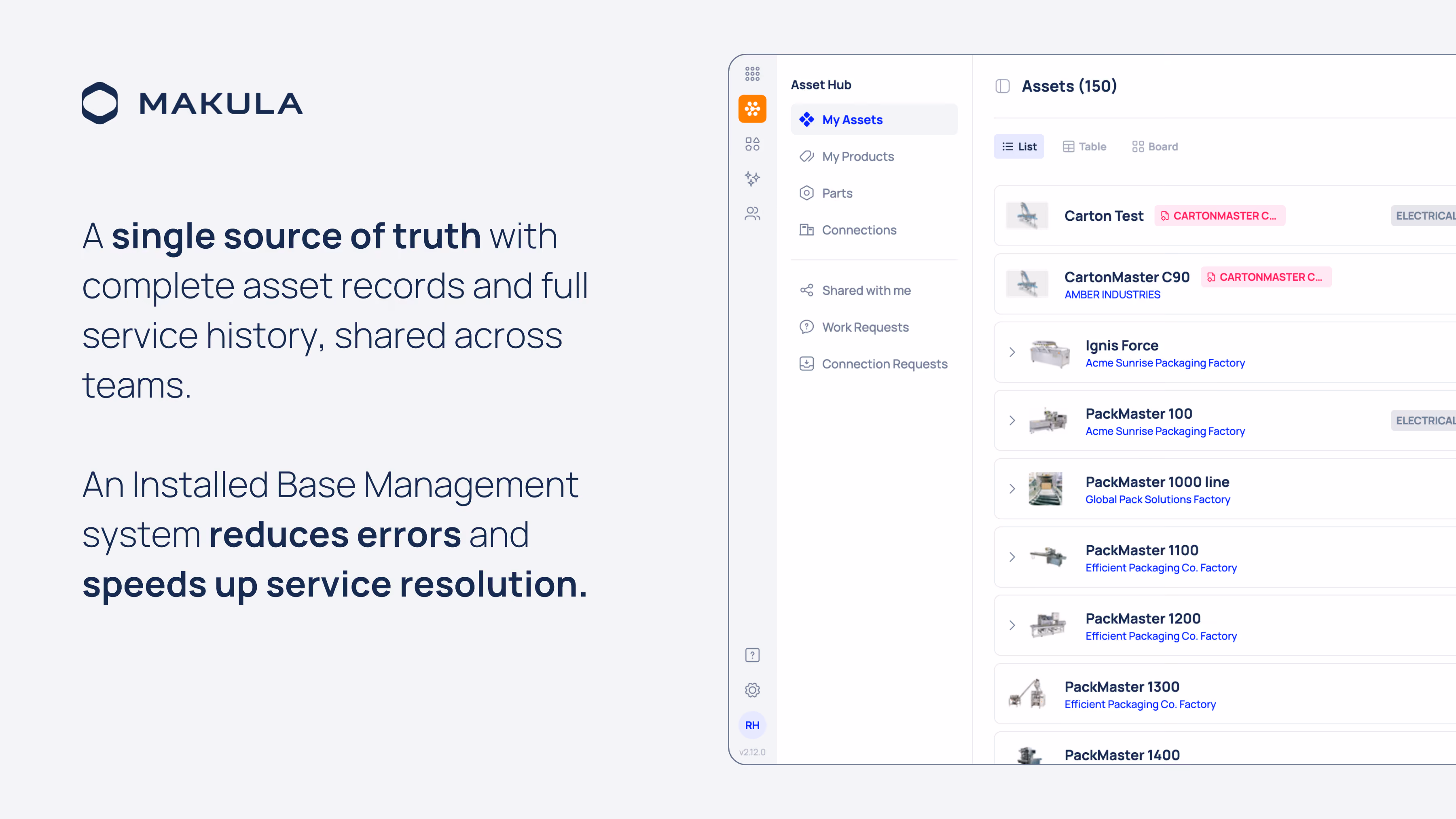Select the PackMaster 1300 asset name
This screenshot has height=819, width=1456.
tap(1122, 687)
